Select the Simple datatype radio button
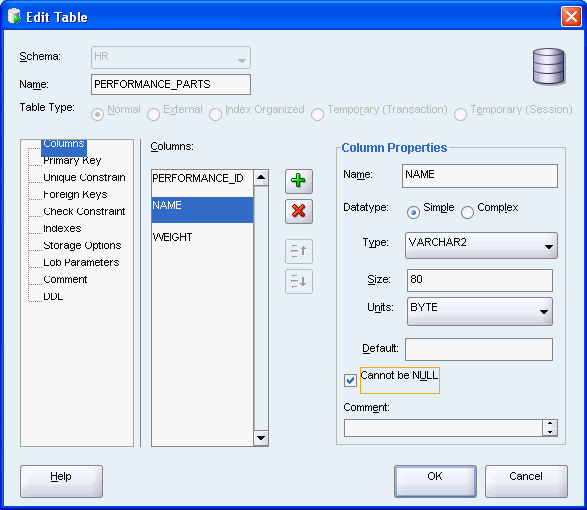 coord(413,213)
